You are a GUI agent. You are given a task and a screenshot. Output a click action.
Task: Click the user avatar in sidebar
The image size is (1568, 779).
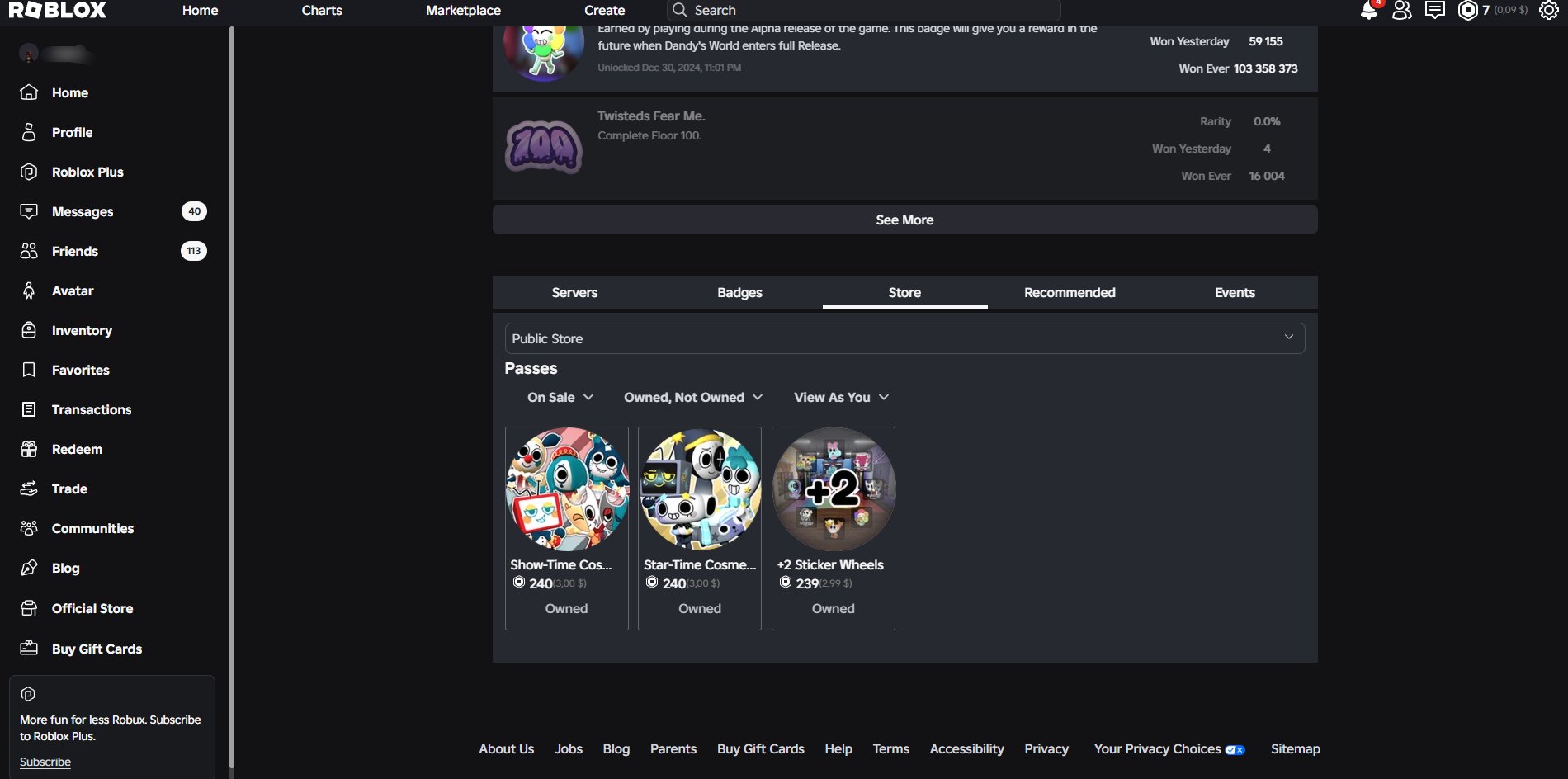tap(29, 54)
